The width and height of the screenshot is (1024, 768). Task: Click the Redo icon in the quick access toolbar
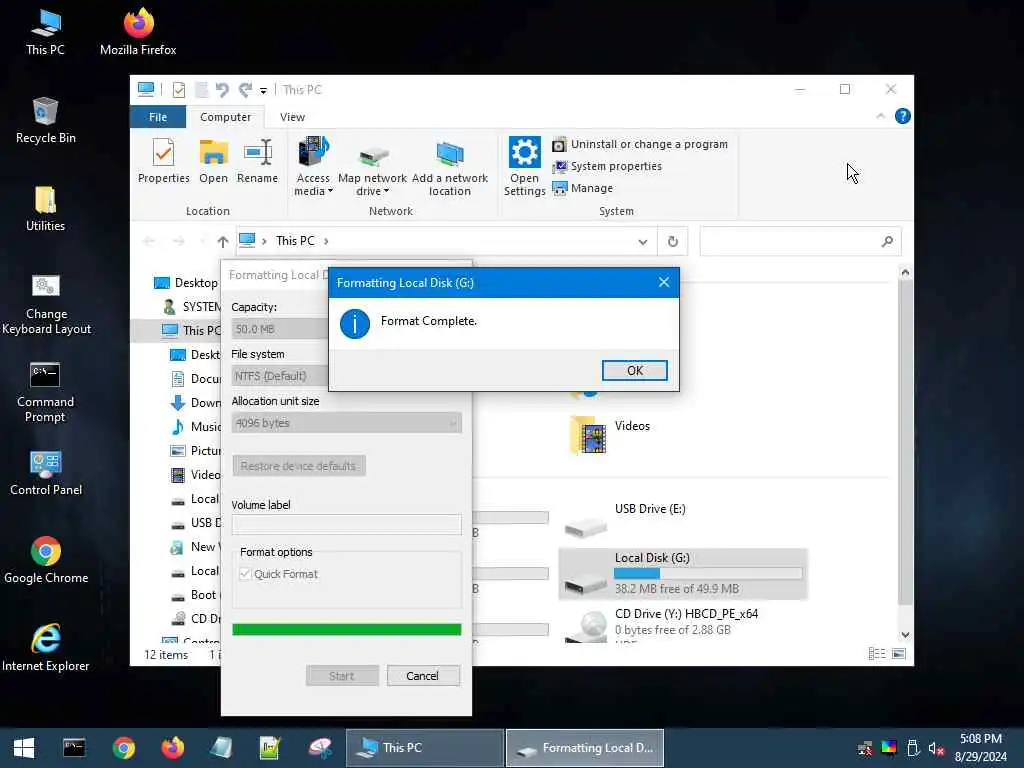click(245, 89)
